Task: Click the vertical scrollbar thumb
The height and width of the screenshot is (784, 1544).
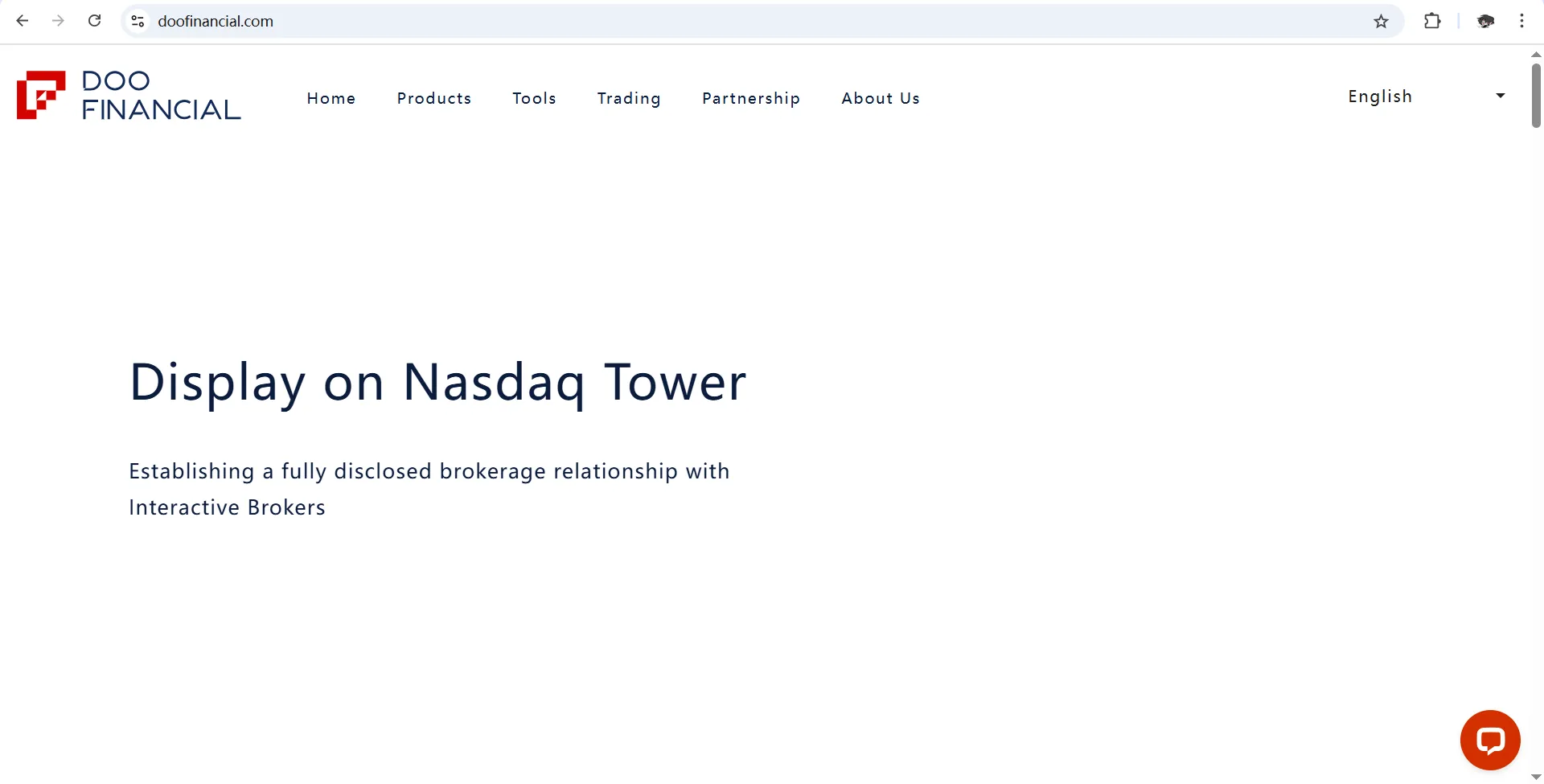Action: [1536, 95]
